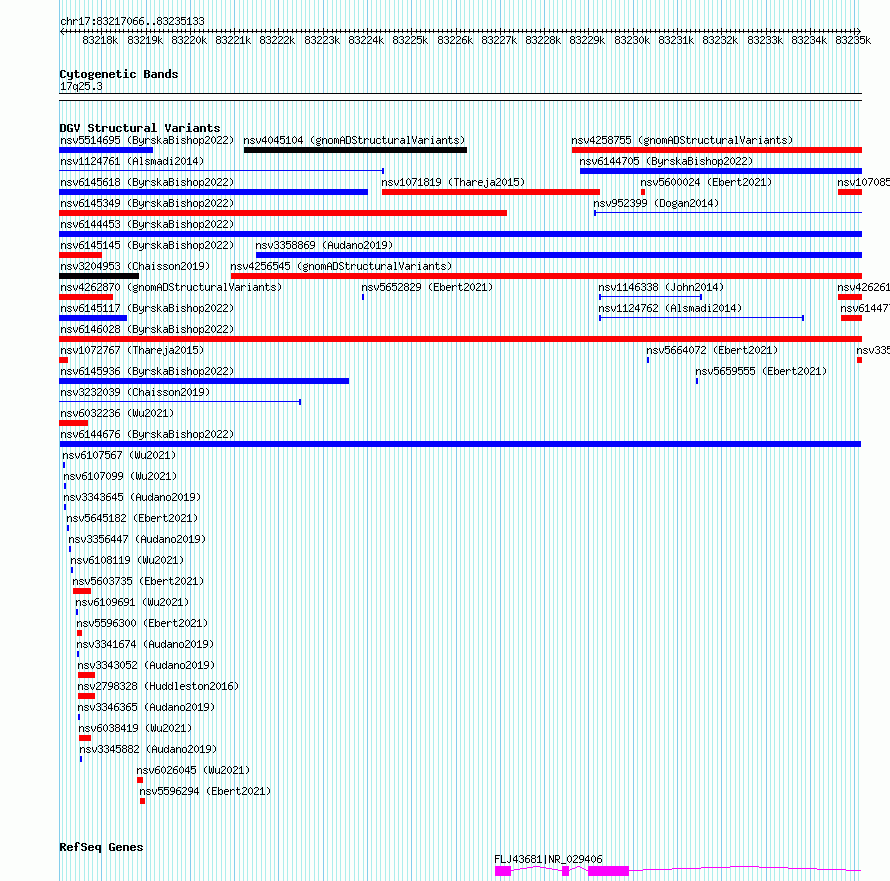Click nsv6107099 (Wu2021) label
Image resolution: width=890 pixels, height=881 pixels.
(120, 476)
